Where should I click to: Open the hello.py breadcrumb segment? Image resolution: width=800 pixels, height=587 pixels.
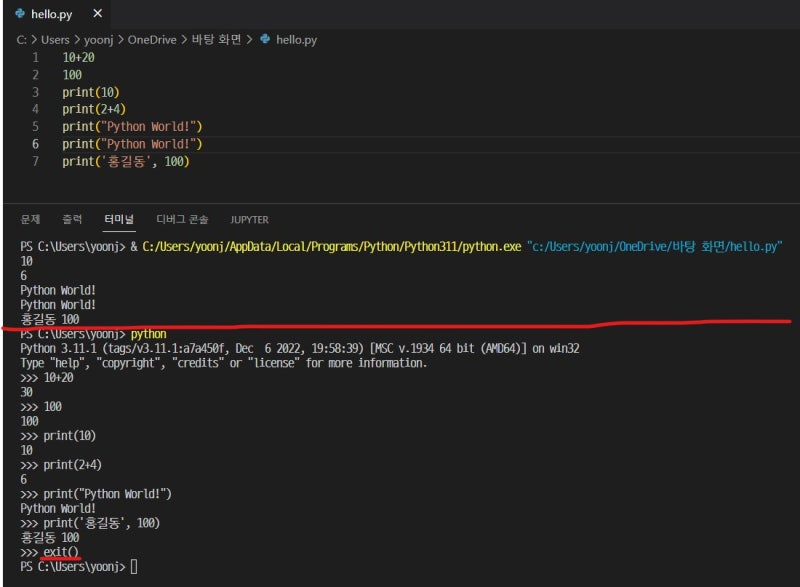click(296, 40)
